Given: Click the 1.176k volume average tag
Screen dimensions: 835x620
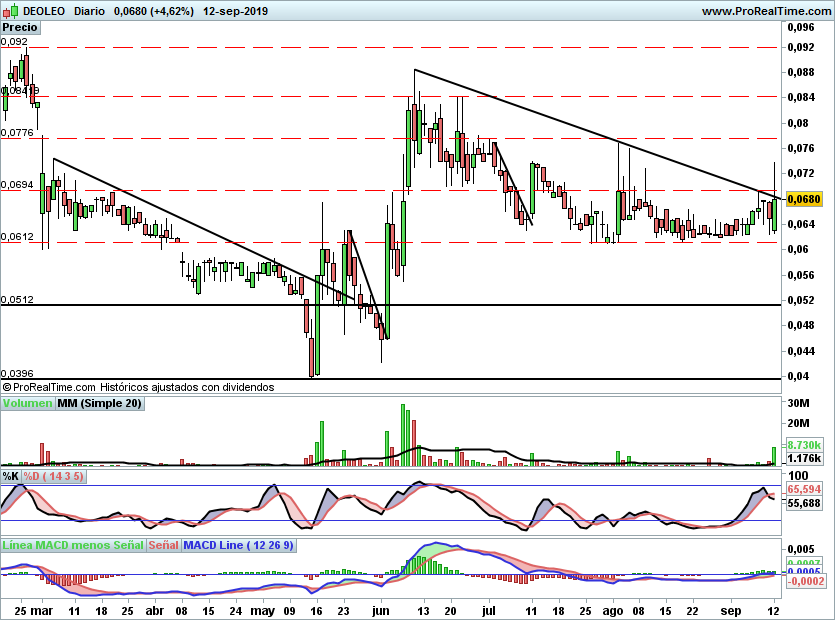Looking at the screenshot, I should 804,458.
